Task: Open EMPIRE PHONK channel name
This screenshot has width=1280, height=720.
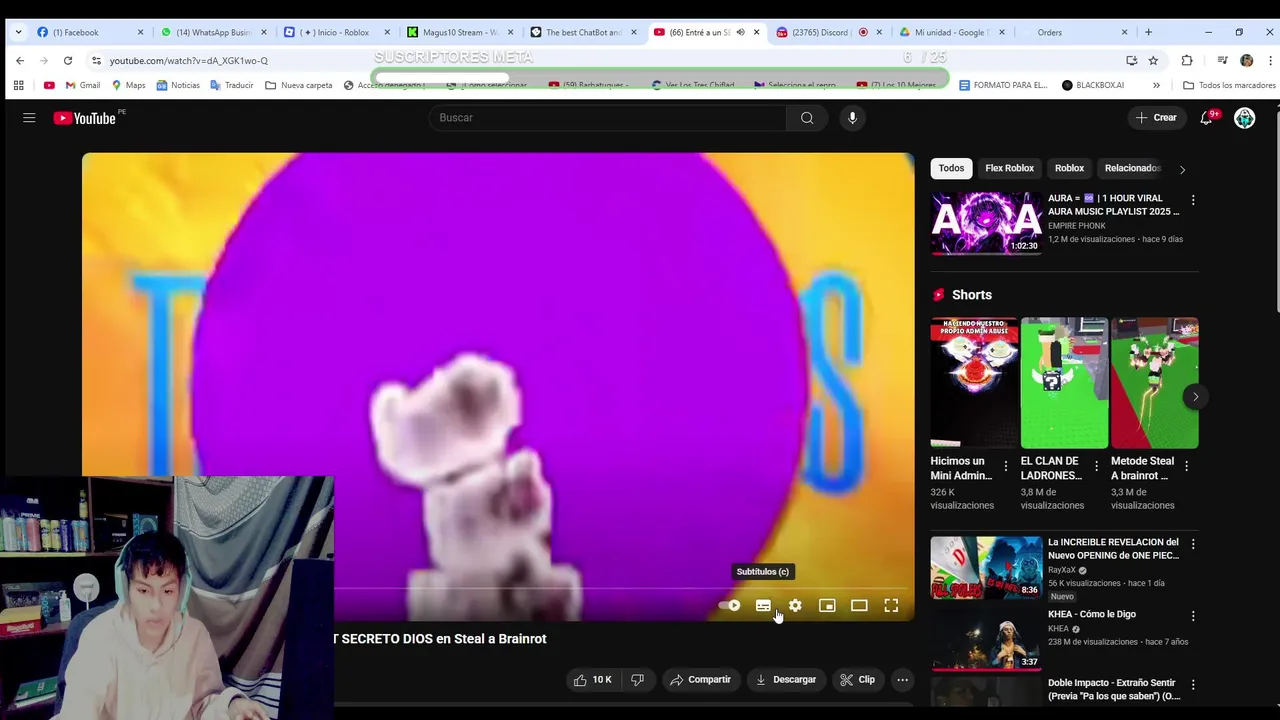Action: pyautogui.click(x=1076, y=226)
